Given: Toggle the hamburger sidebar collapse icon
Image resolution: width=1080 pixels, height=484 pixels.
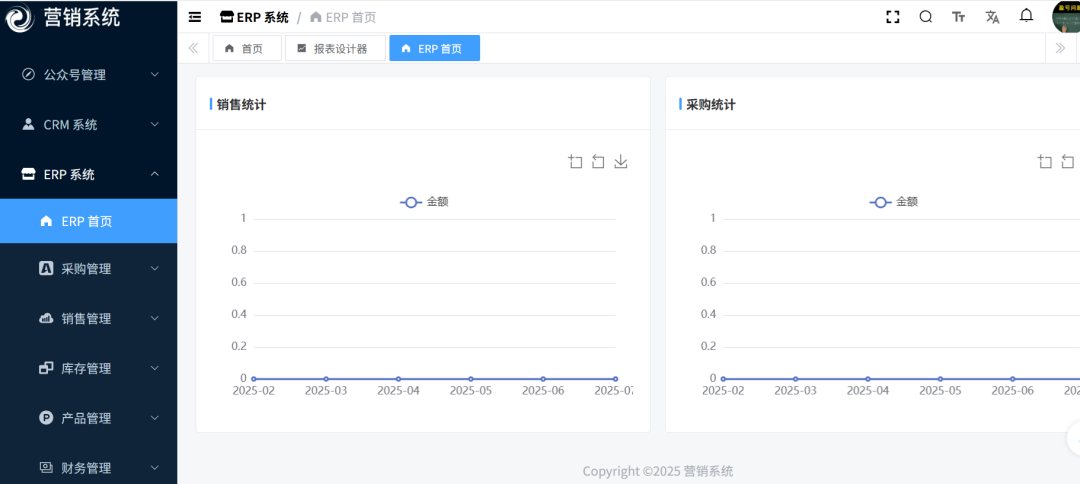Looking at the screenshot, I should point(195,17).
